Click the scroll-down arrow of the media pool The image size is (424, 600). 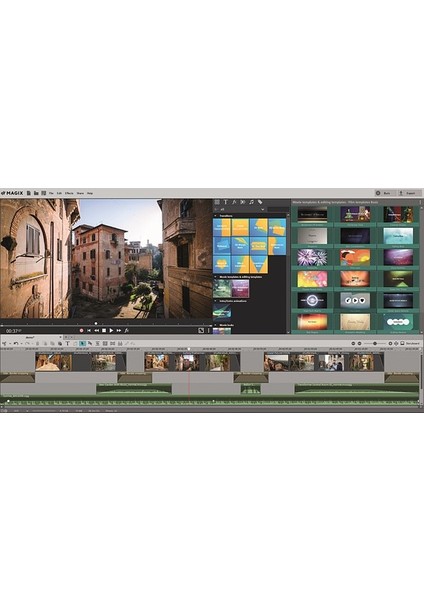click(289, 332)
